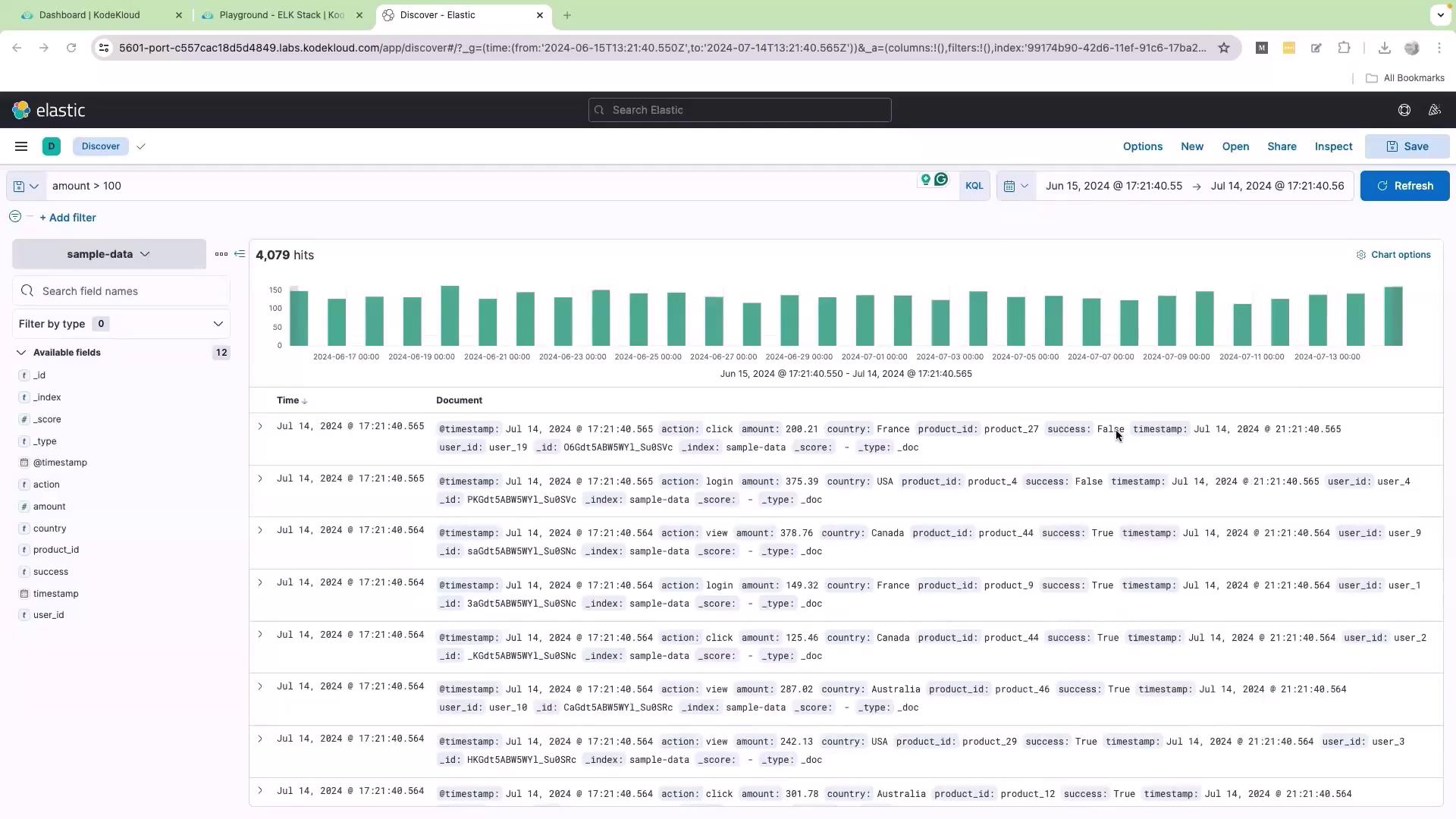Open the saved query menu icon
The width and height of the screenshot is (1456, 819).
point(26,186)
